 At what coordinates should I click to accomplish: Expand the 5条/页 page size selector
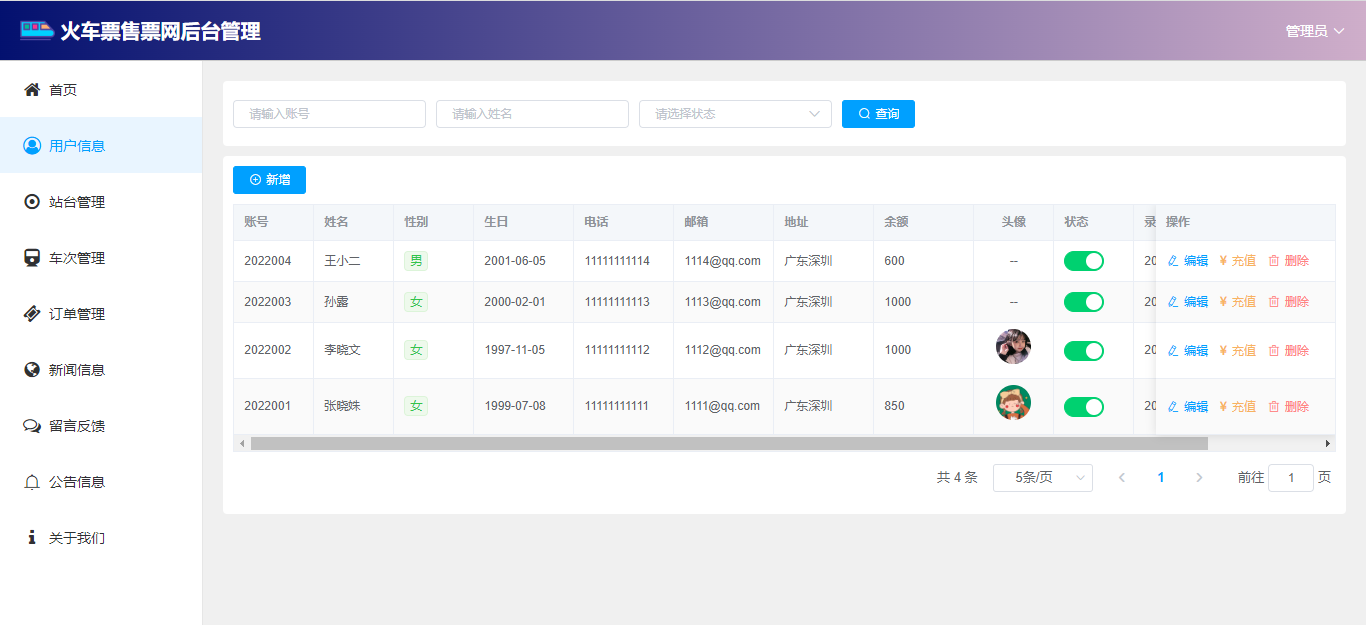pyautogui.click(x=1042, y=478)
